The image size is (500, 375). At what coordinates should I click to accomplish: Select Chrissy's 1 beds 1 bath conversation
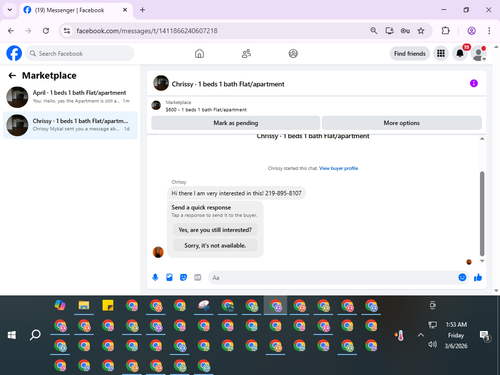click(x=70, y=125)
